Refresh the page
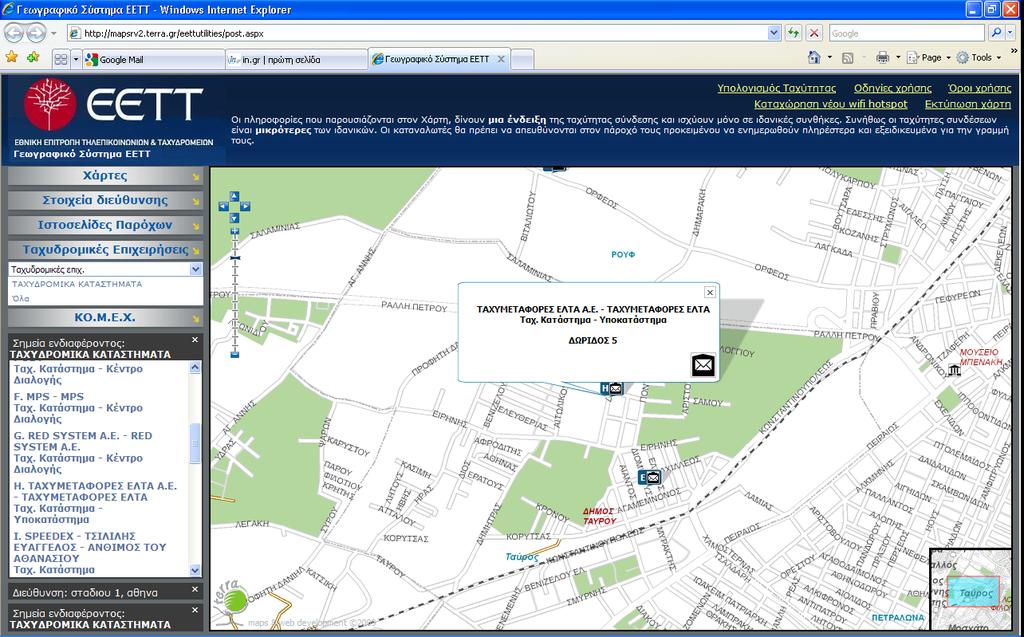 coord(793,33)
